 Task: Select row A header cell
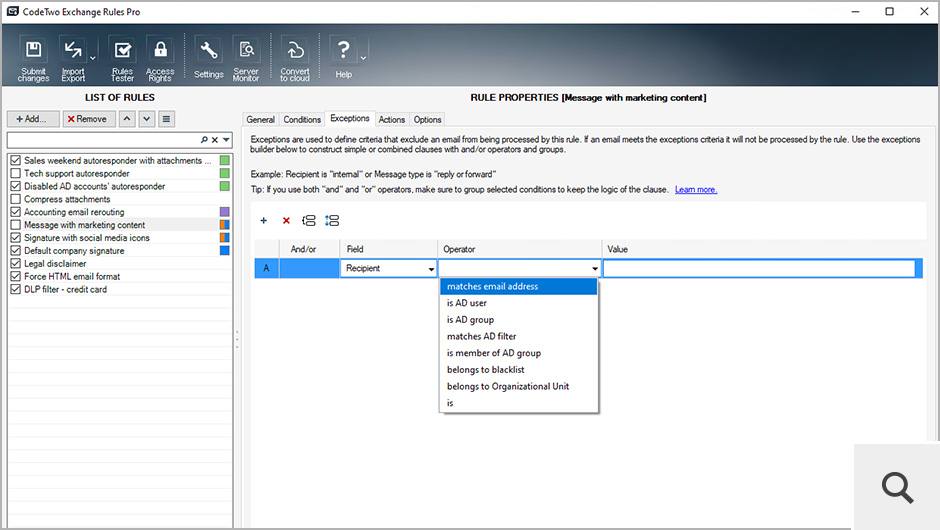[x=266, y=268]
